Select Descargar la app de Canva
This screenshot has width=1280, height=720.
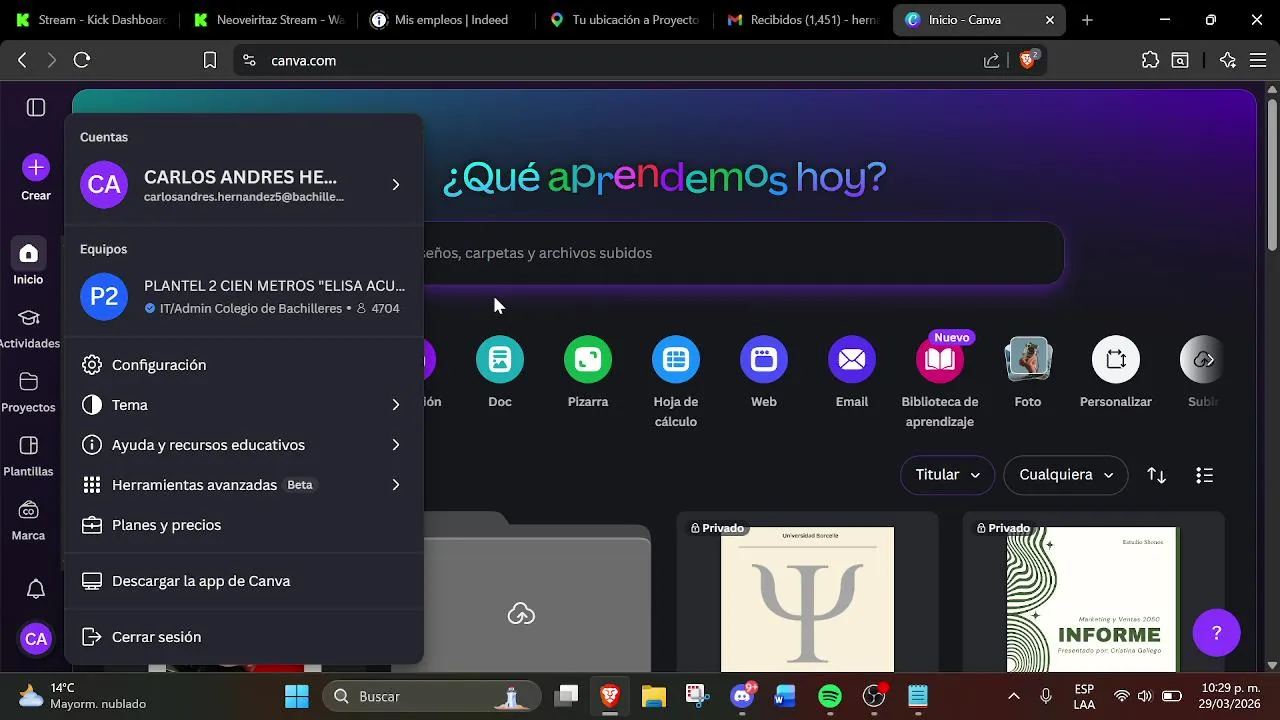pos(244,581)
